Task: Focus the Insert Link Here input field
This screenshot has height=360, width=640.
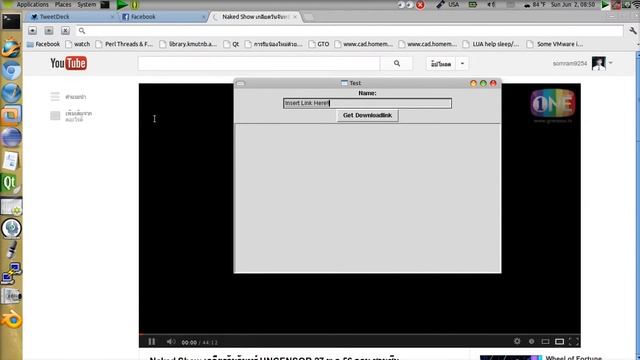Action: coord(367,103)
